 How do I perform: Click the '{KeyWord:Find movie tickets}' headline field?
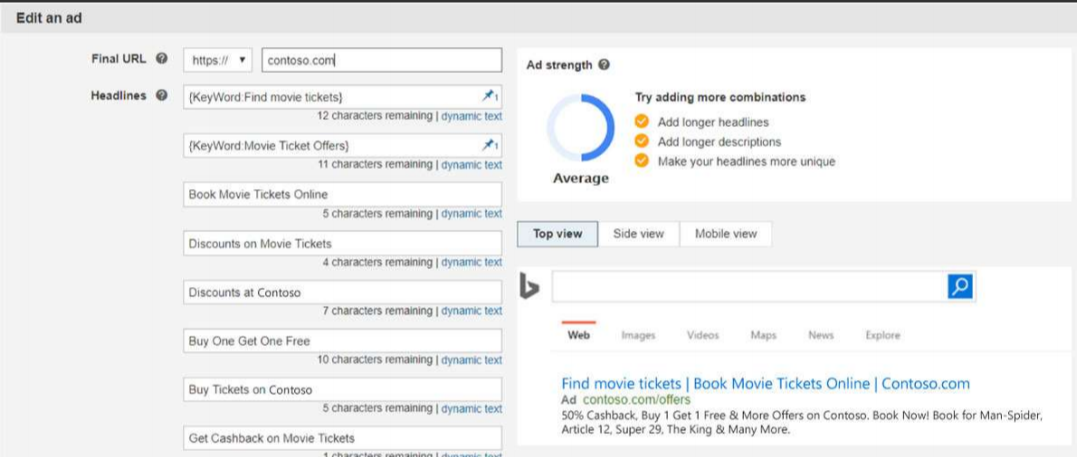coord(343,97)
